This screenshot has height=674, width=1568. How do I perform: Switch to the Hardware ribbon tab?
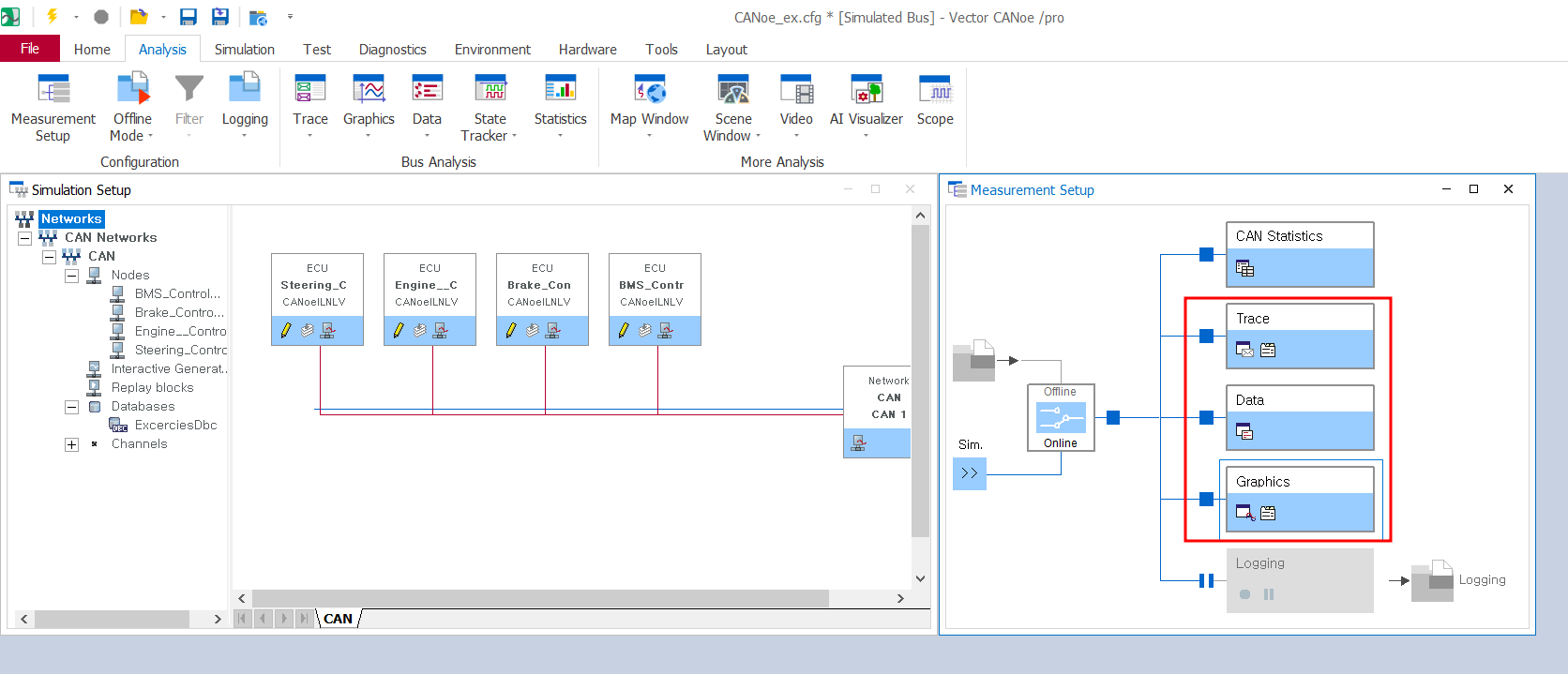click(588, 50)
